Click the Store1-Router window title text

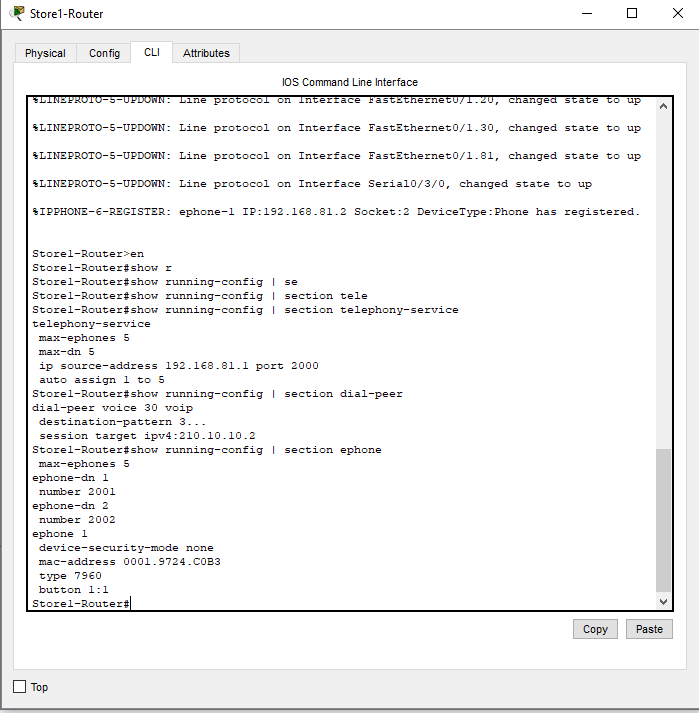pyautogui.click(x=67, y=14)
